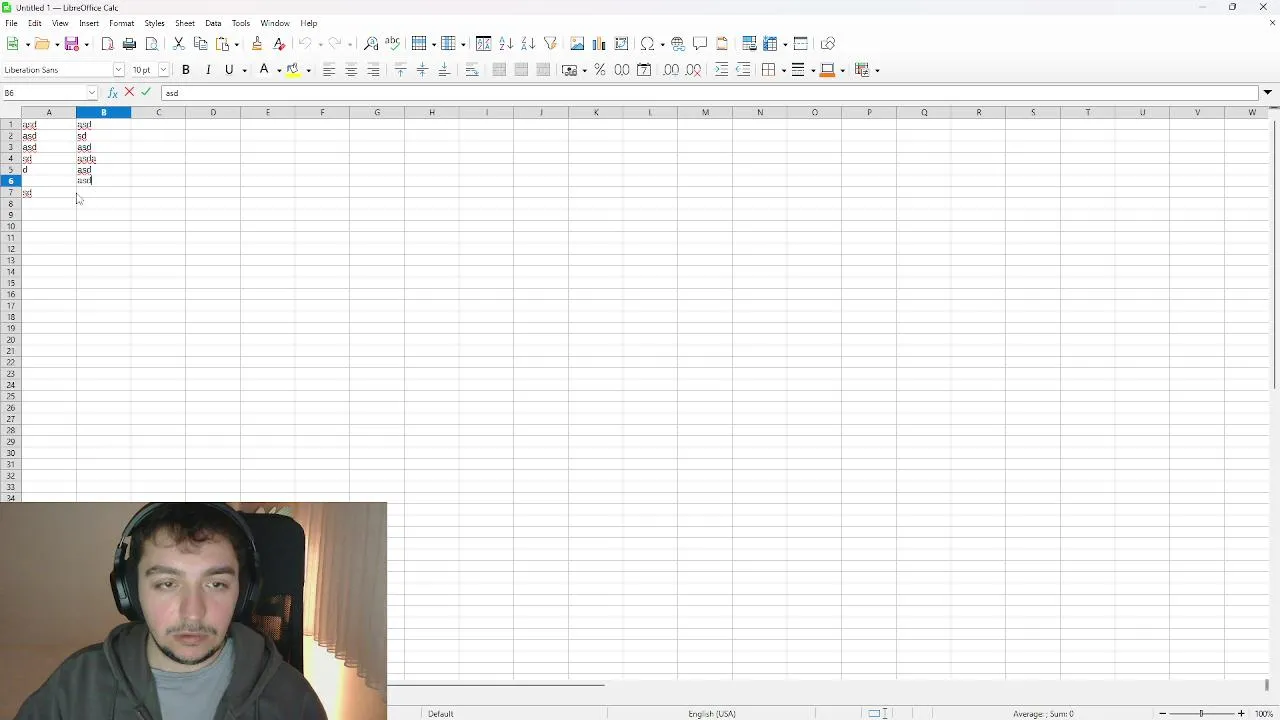Insert an image from the toolbar
Screen dimensions: 1280x720
[x=577, y=44]
